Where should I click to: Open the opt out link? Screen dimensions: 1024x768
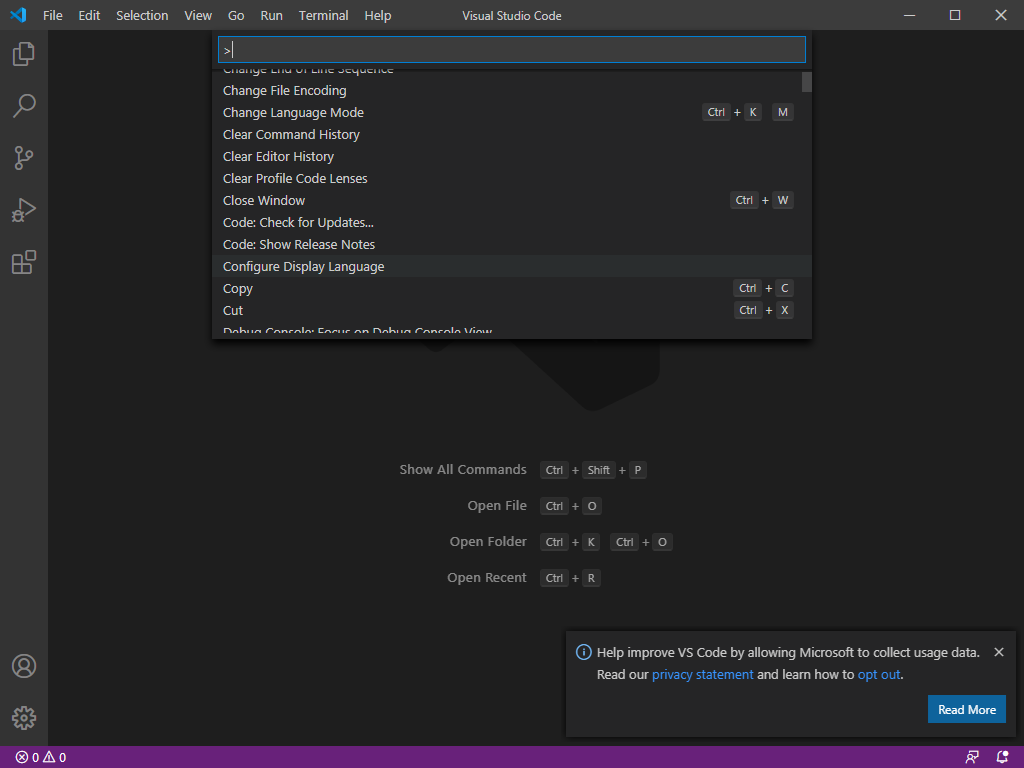point(879,675)
